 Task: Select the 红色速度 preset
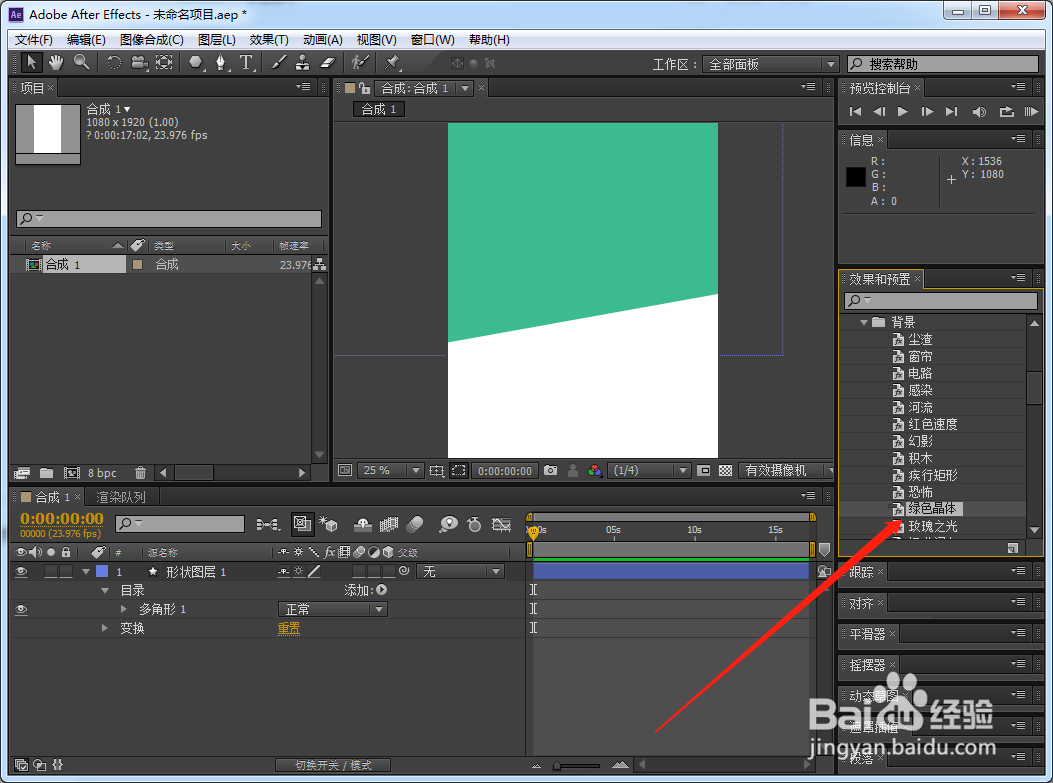point(933,424)
